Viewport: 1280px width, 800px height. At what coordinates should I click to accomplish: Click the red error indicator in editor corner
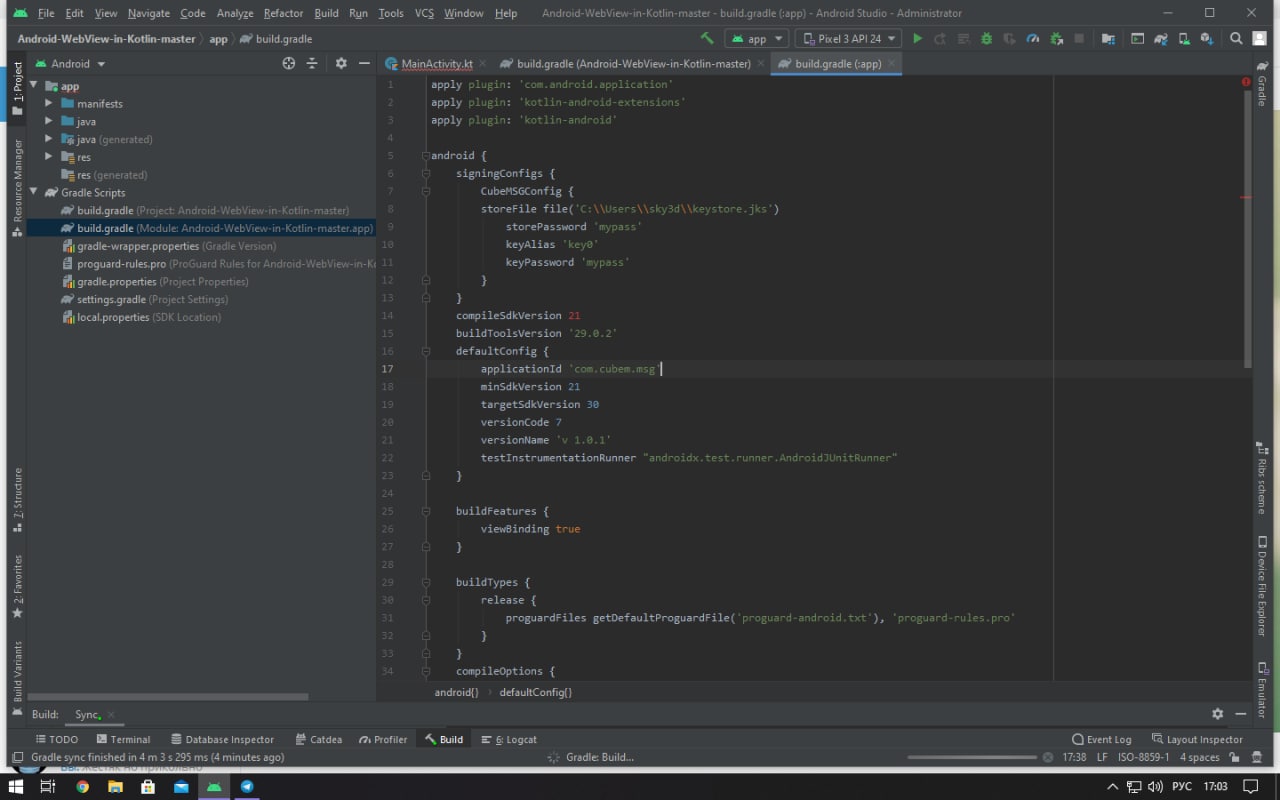click(x=1246, y=82)
